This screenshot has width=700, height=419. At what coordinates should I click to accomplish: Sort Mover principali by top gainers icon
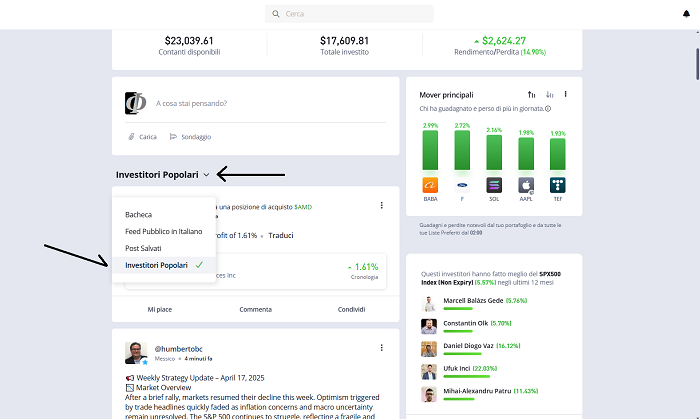531,95
